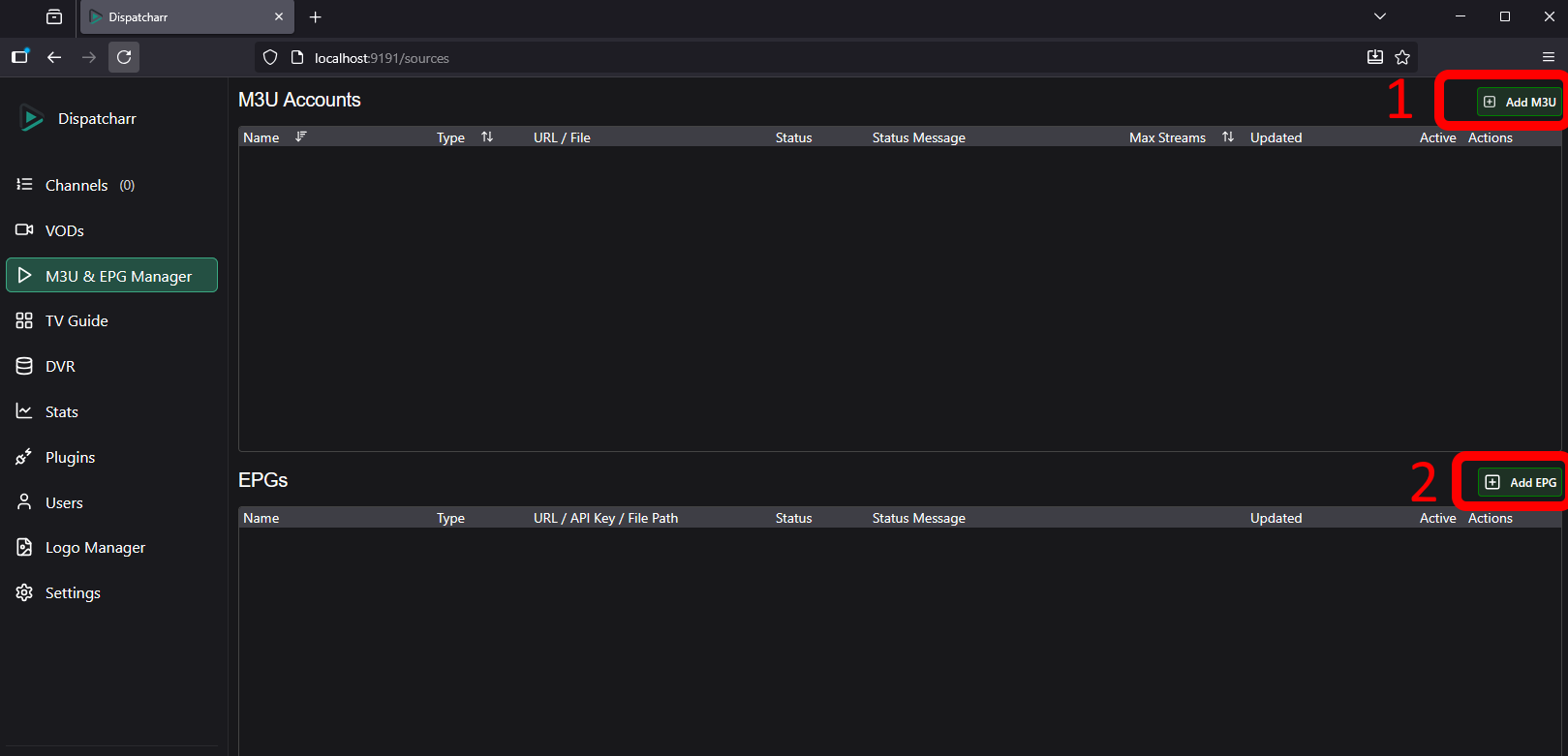The image size is (1568, 756).
Task: Click the EPGs section heading
Action: click(x=263, y=480)
